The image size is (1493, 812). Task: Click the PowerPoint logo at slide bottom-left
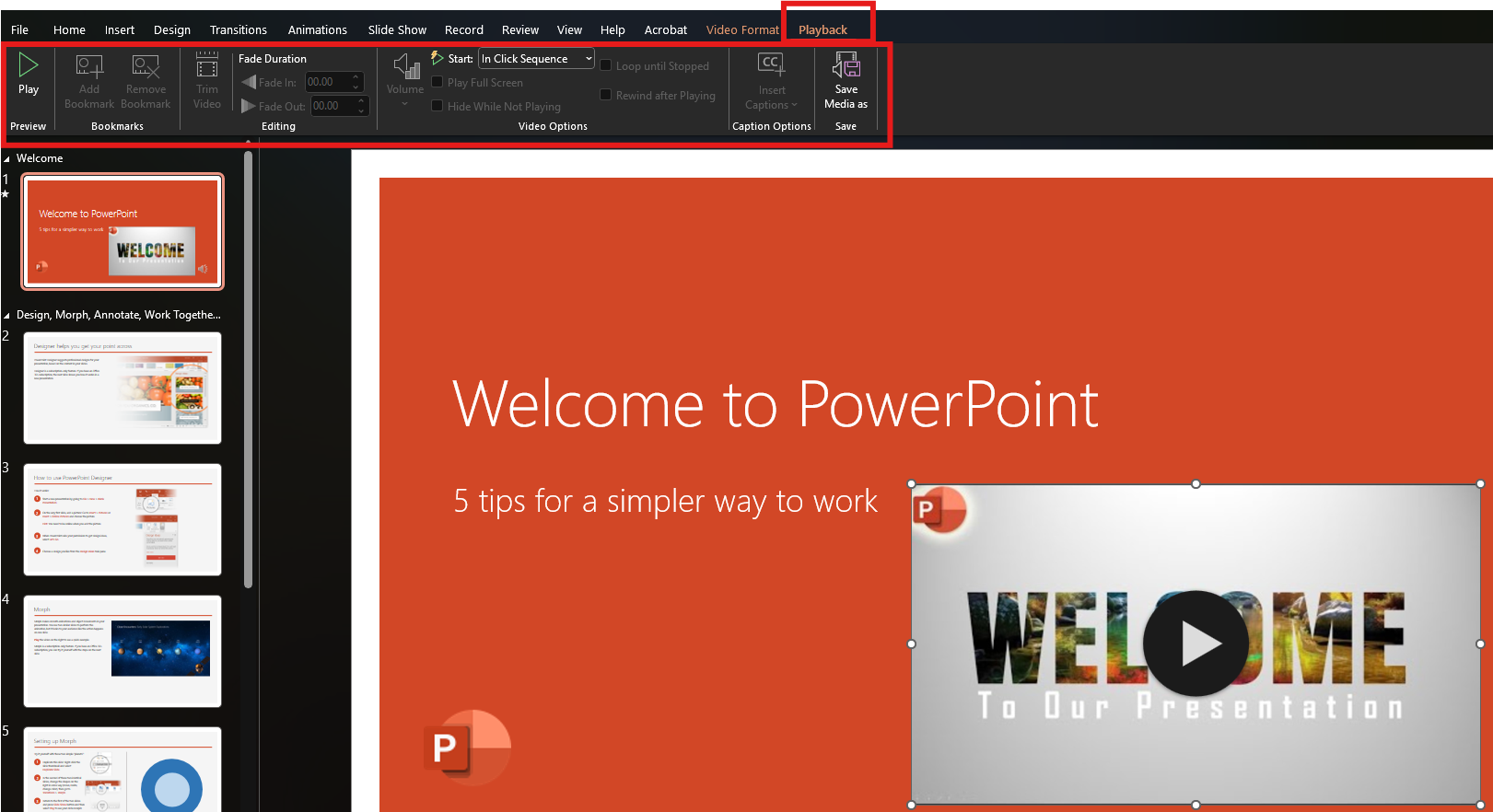tap(467, 748)
